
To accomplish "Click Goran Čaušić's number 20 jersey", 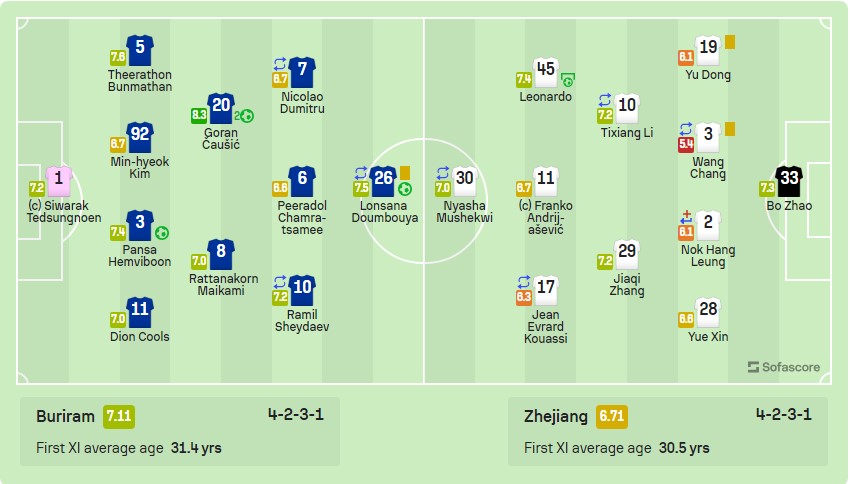I will (221, 108).
